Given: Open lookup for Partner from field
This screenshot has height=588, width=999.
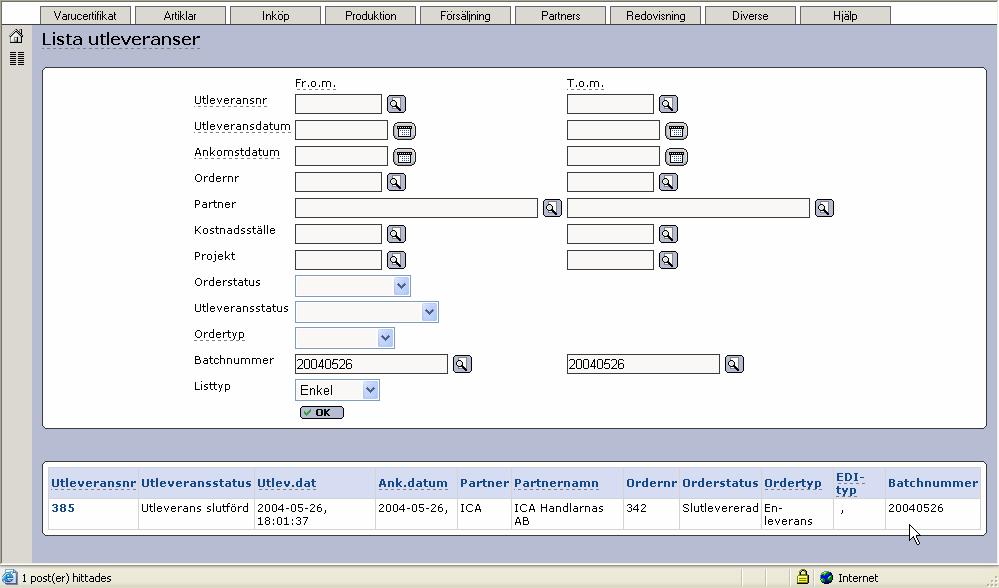Looking at the screenshot, I should click(552, 208).
